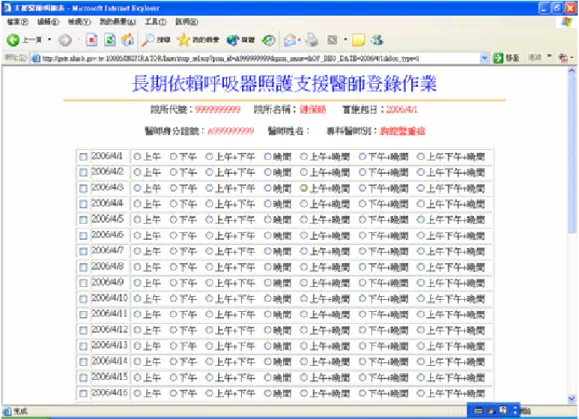Click the Forward arrow toolbar icon
Screen dimensions: 579x419
point(65,40)
